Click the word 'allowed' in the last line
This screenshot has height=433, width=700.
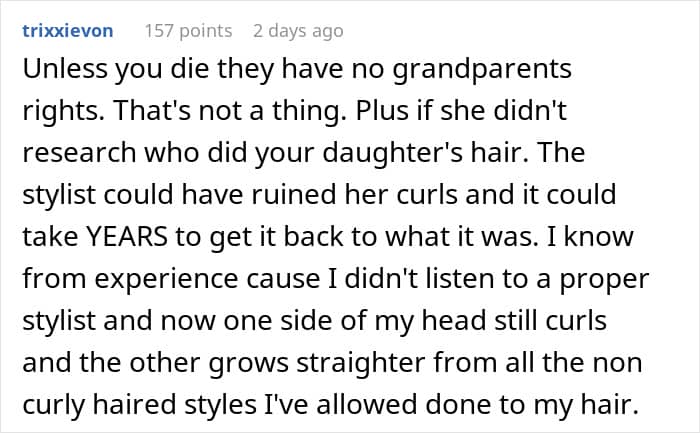pos(367,404)
